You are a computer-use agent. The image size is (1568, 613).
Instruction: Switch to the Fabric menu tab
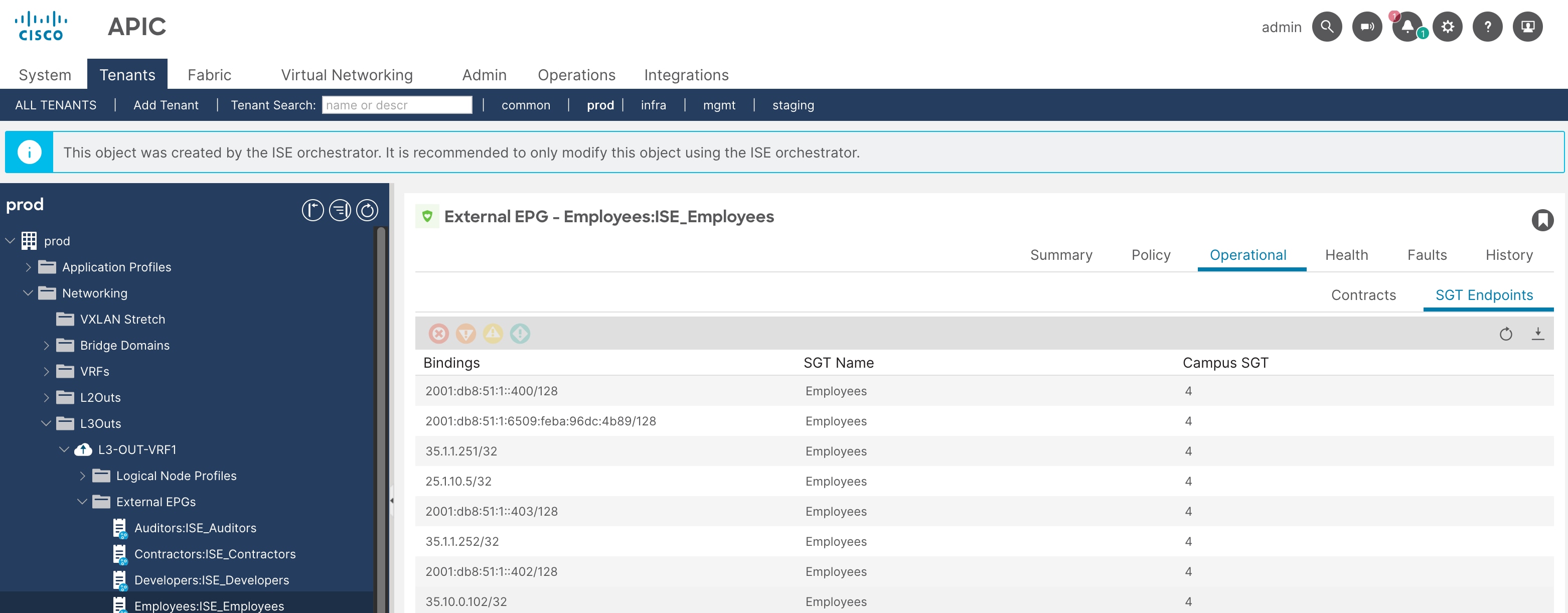209,75
